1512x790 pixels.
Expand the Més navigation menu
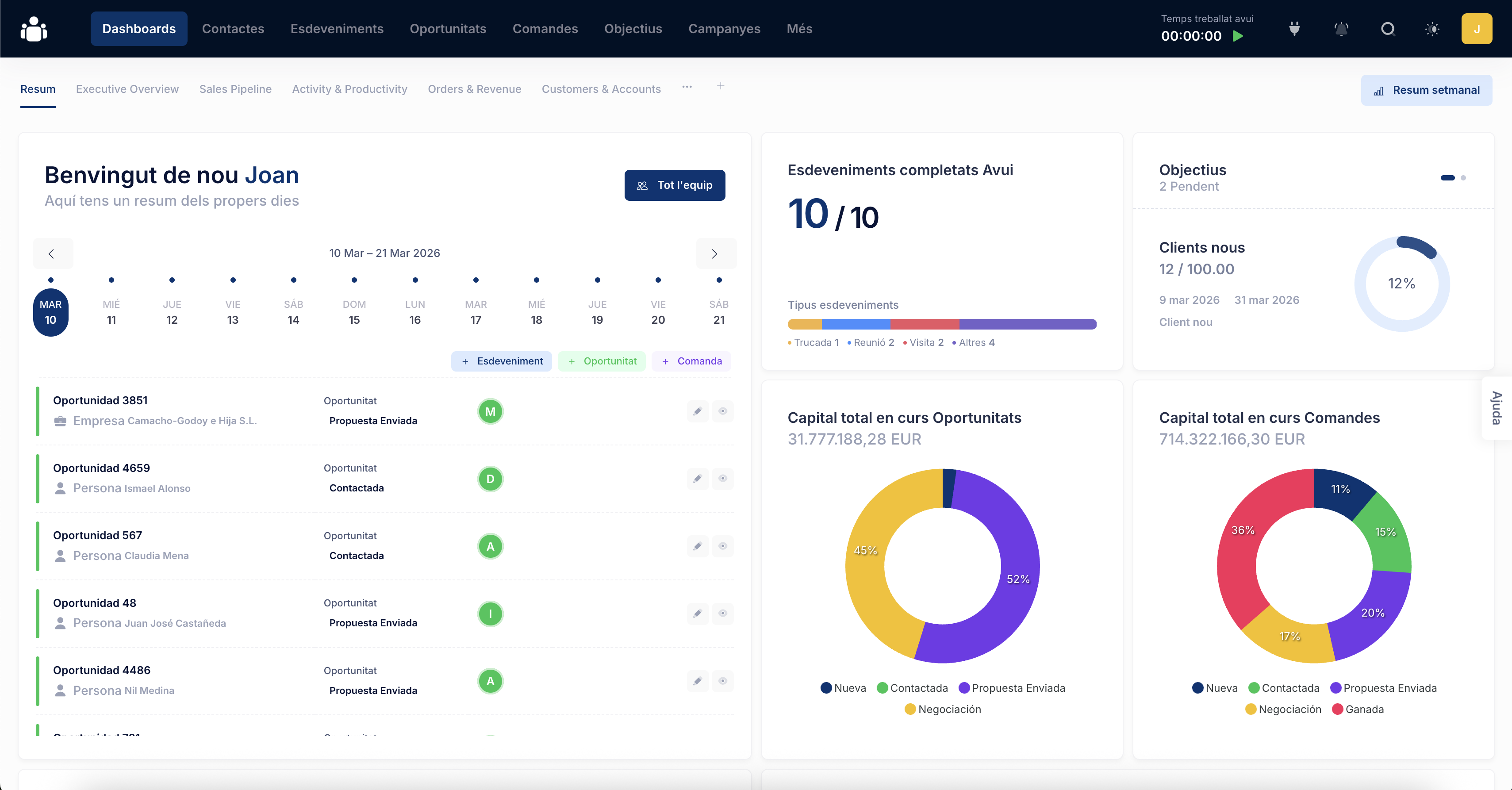coord(799,29)
